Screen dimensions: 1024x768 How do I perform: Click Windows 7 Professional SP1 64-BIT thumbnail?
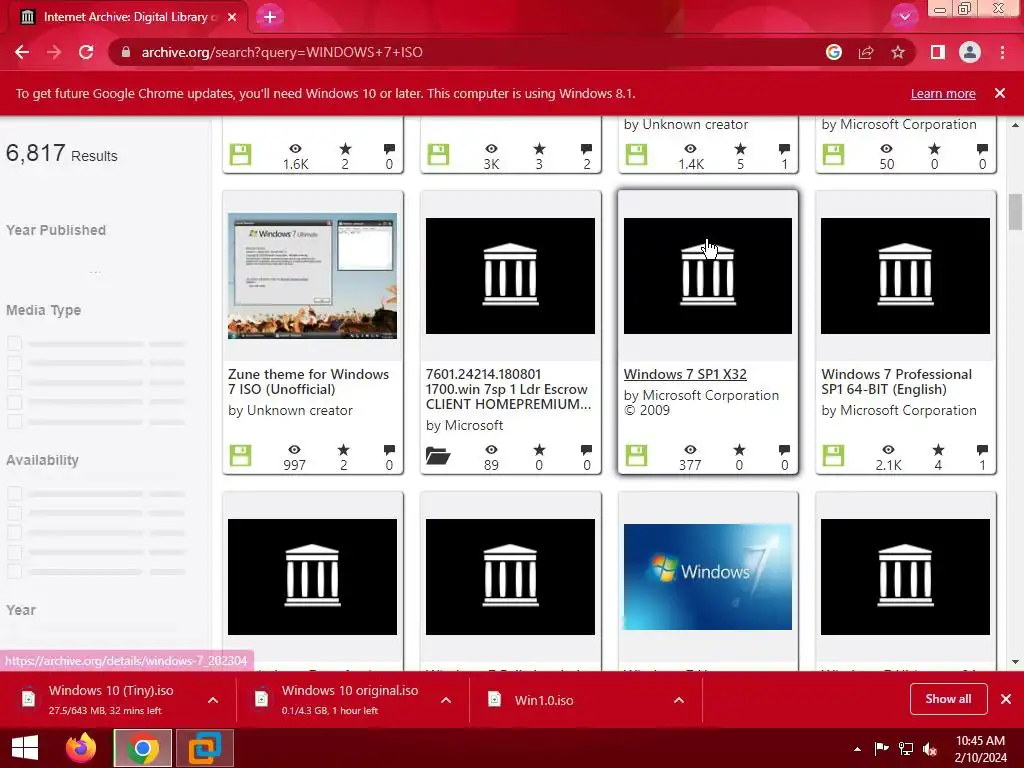point(905,276)
